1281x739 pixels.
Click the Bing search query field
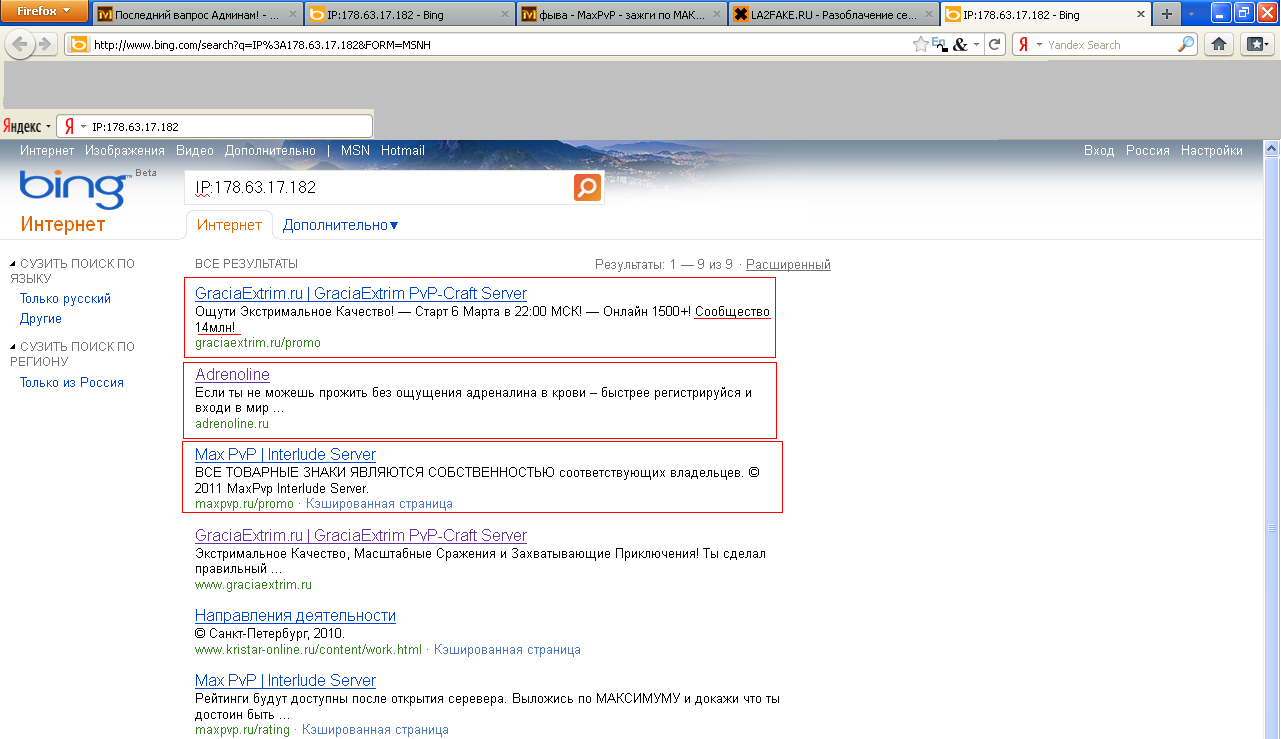379,187
